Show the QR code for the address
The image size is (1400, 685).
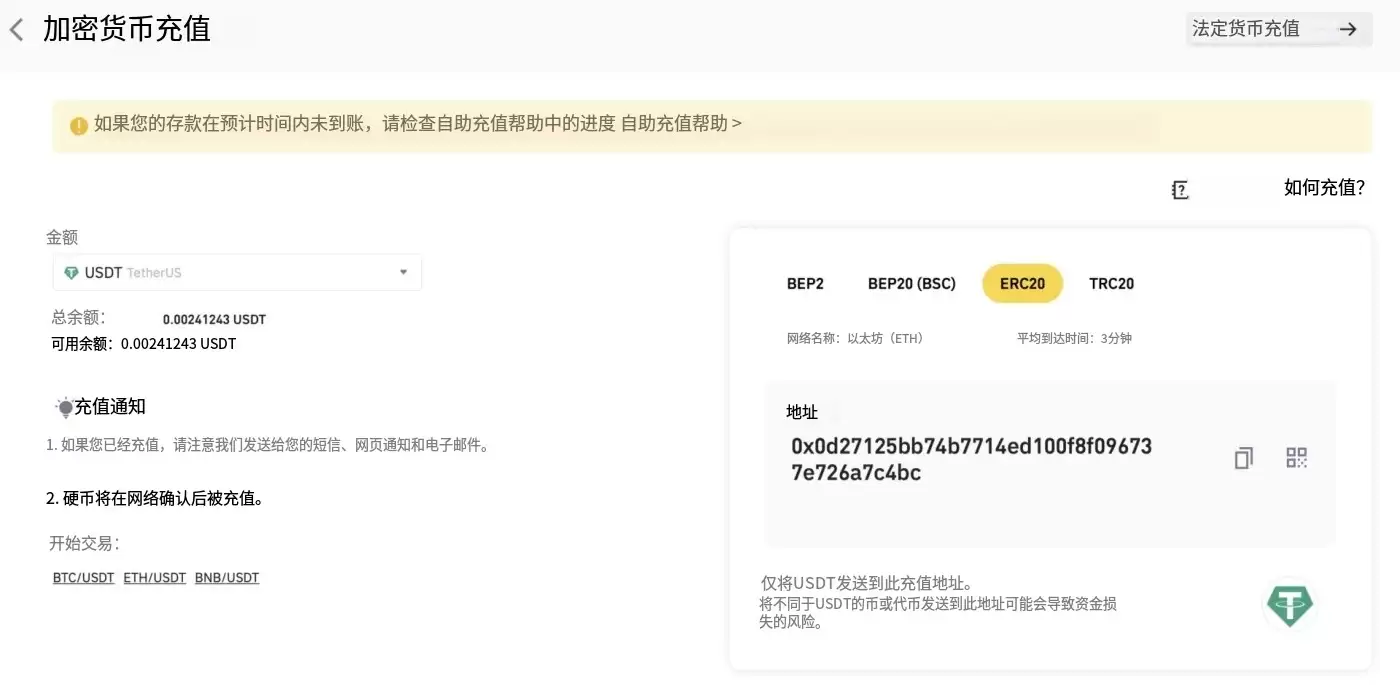[x=1296, y=458]
